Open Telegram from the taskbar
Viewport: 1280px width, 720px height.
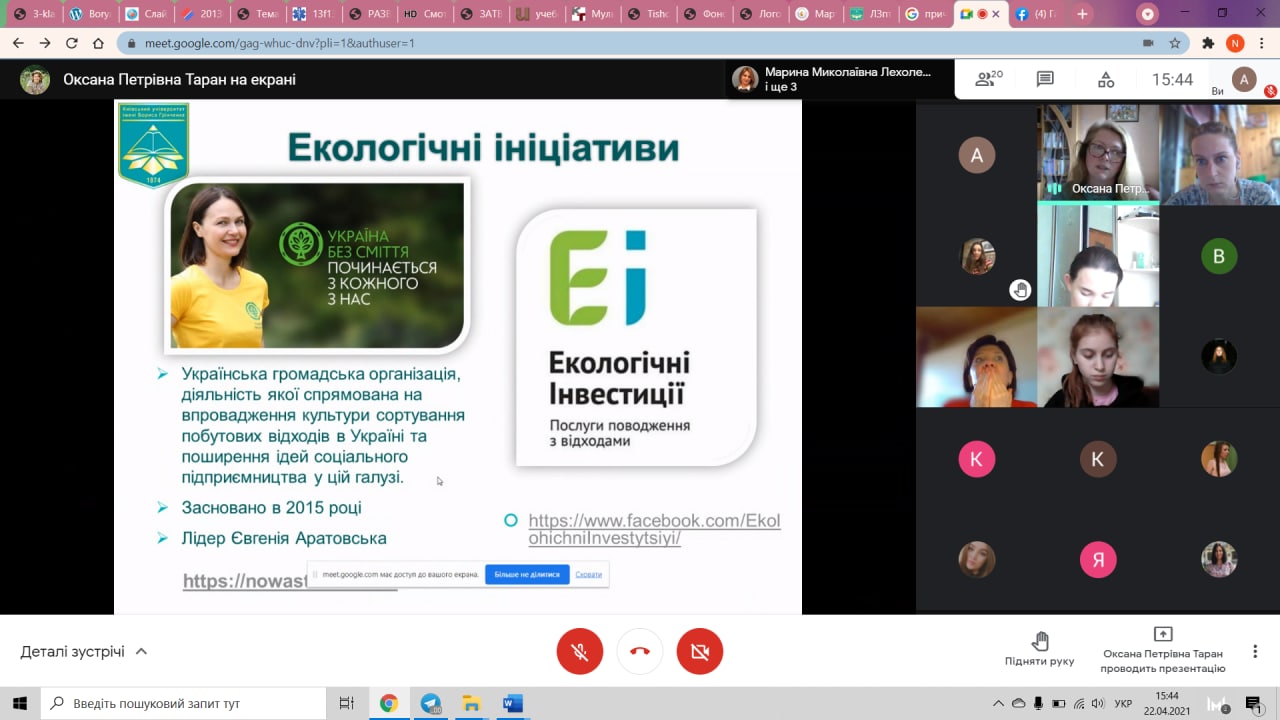pyautogui.click(x=431, y=703)
